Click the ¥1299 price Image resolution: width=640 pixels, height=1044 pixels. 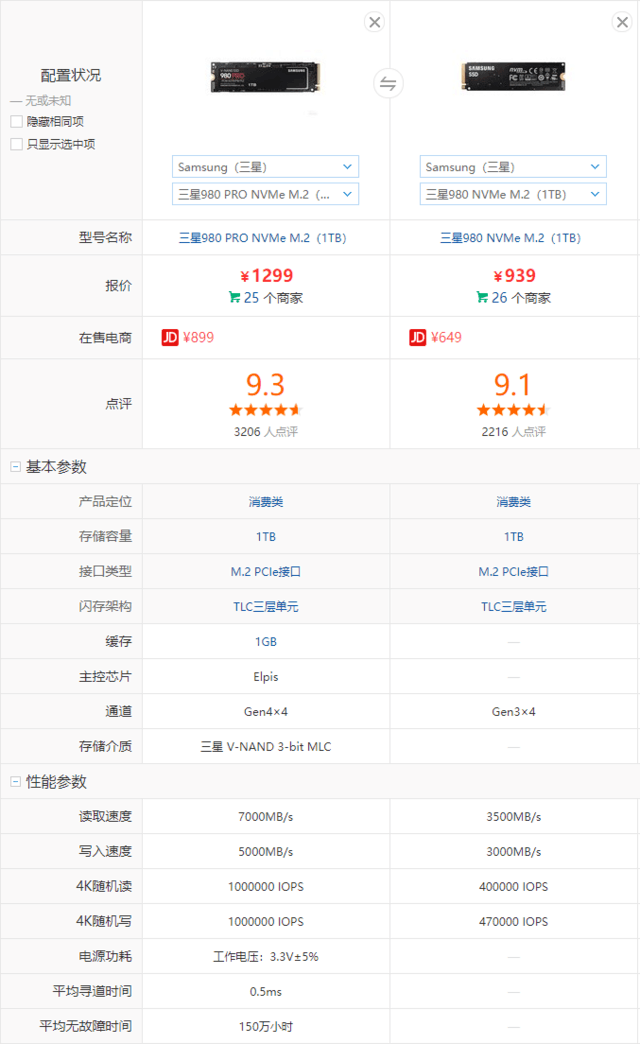click(266, 276)
